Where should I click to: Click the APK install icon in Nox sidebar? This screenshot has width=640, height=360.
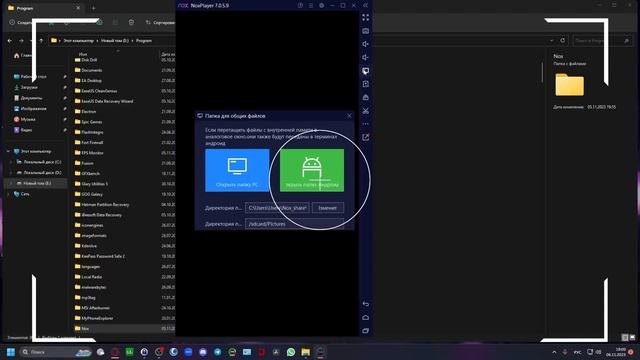(x=366, y=84)
